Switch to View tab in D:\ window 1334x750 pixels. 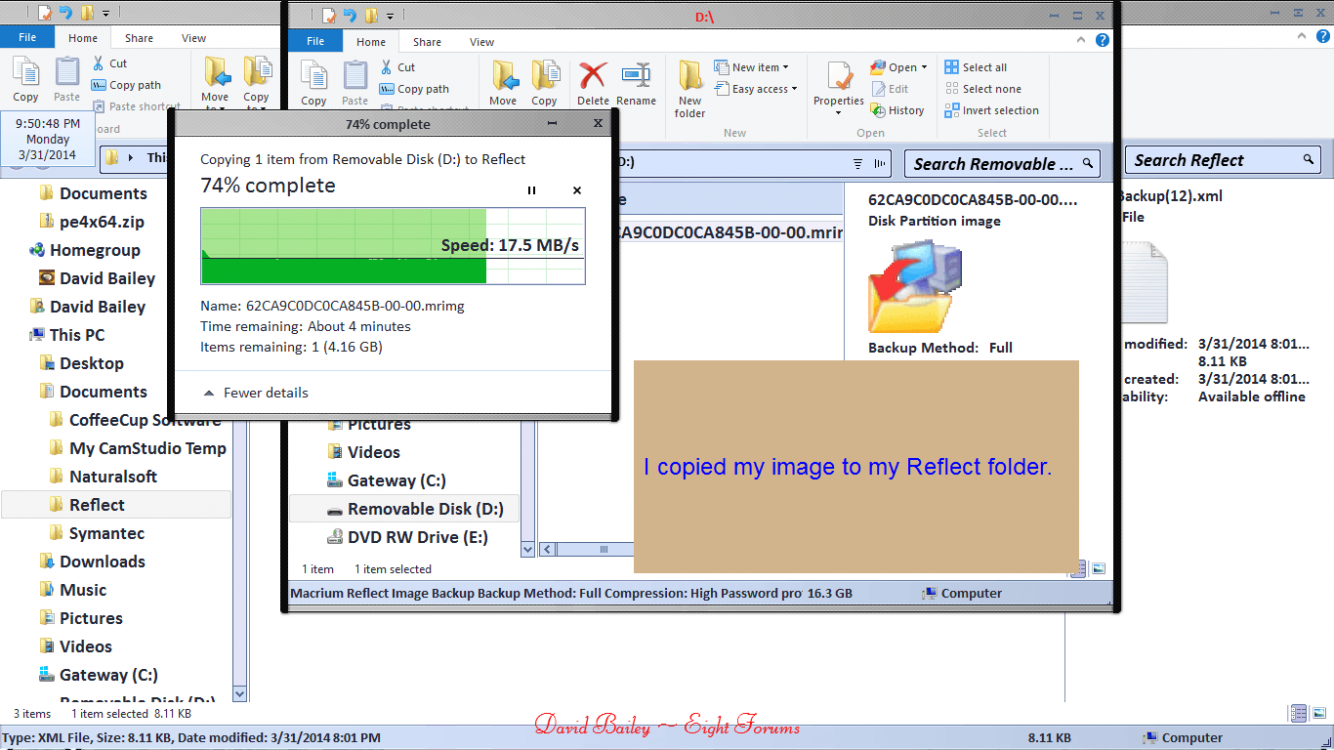[482, 42]
